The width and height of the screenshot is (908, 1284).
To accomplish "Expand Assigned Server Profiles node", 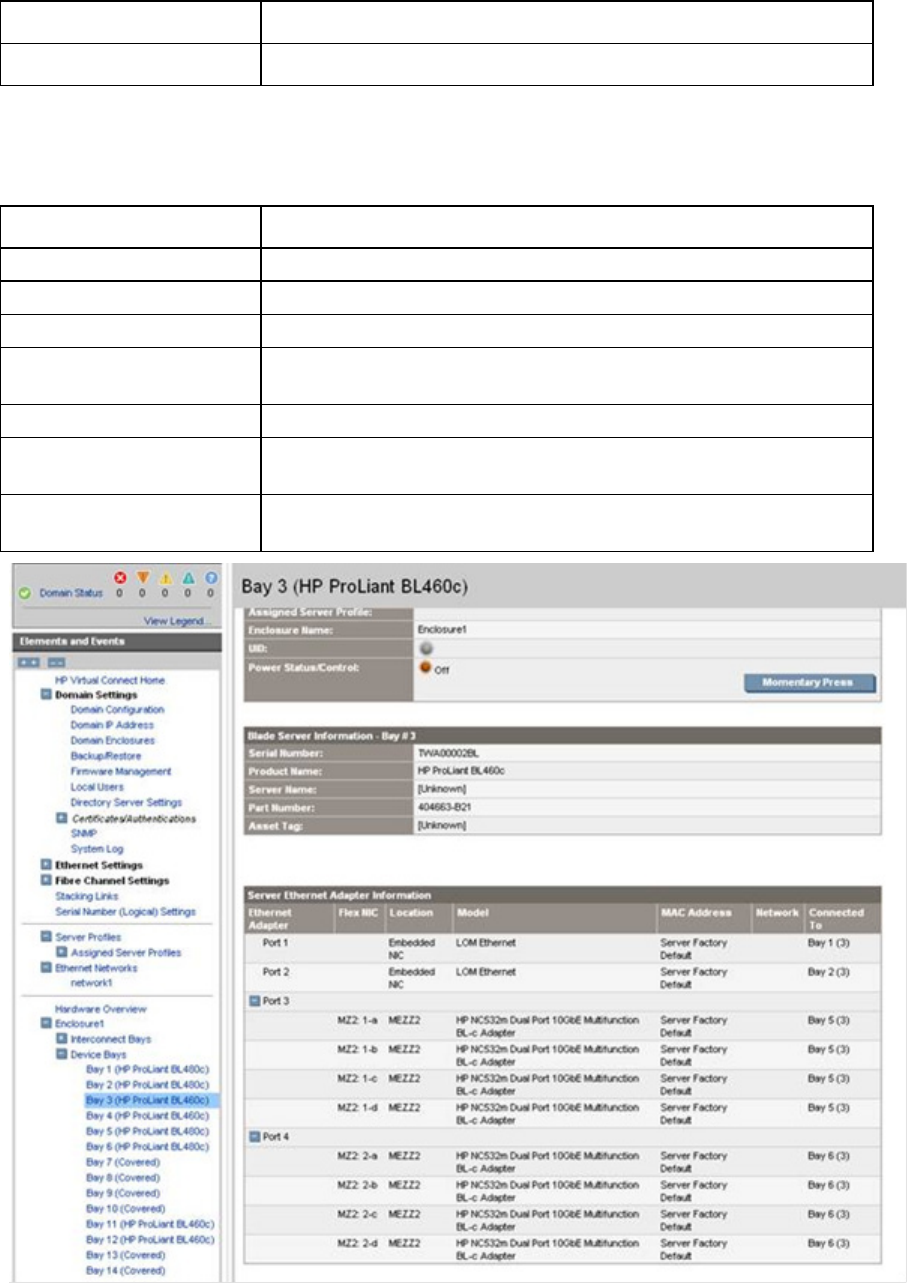I will 61,952.
